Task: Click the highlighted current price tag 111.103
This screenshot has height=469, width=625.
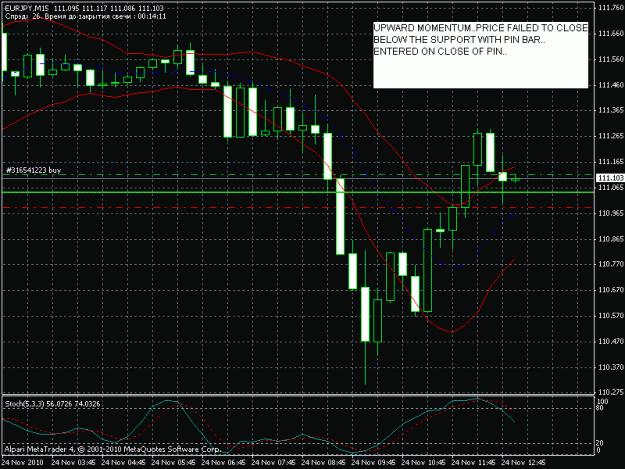Action: tap(610, 178)
